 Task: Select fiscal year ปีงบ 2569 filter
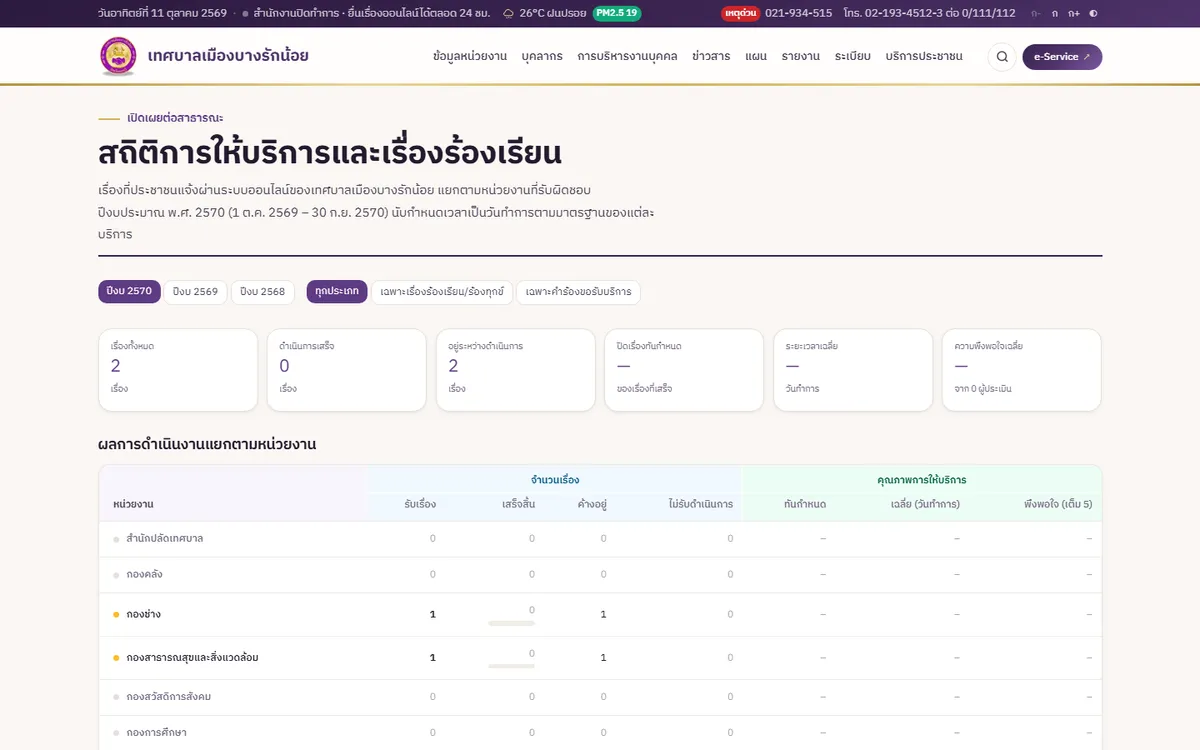click(x=195, y=292)
